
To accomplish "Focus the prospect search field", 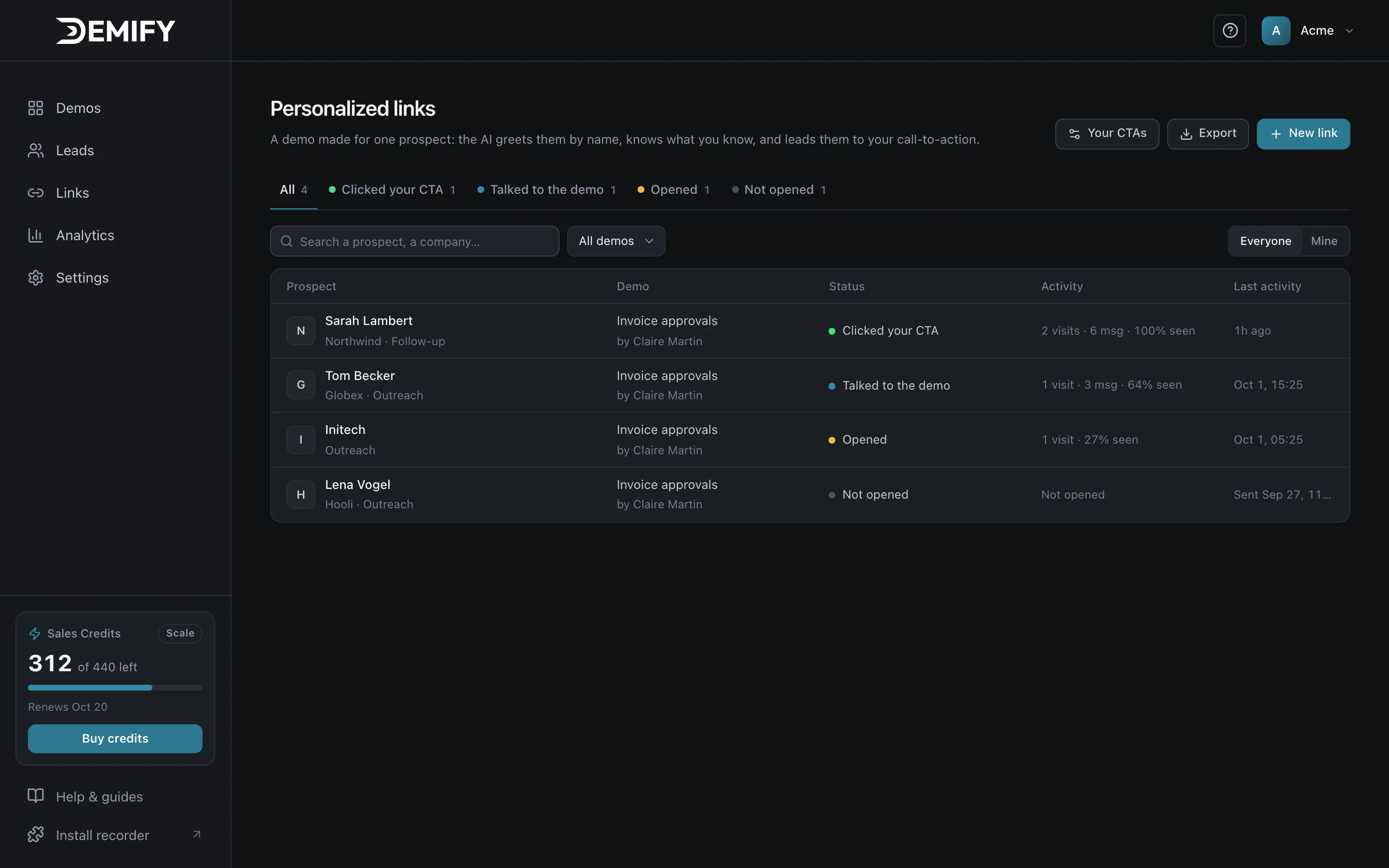I will point(414,241).
